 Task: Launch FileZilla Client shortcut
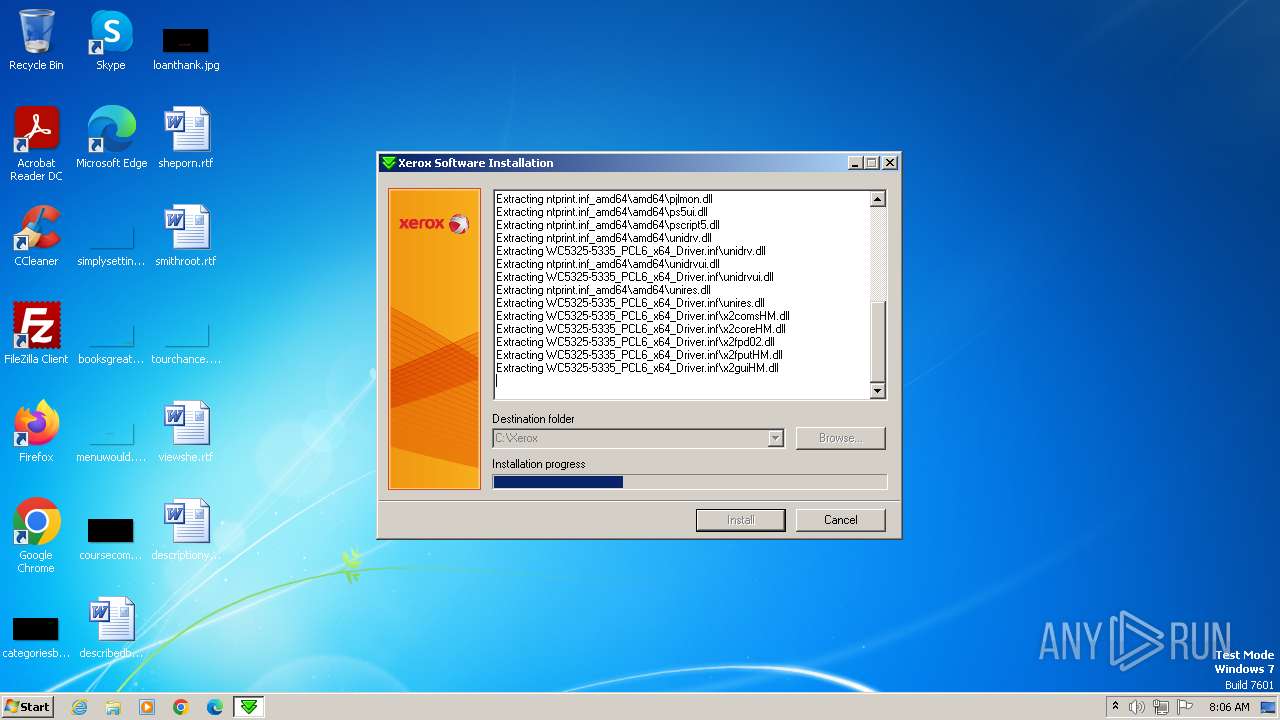point(36,333)
